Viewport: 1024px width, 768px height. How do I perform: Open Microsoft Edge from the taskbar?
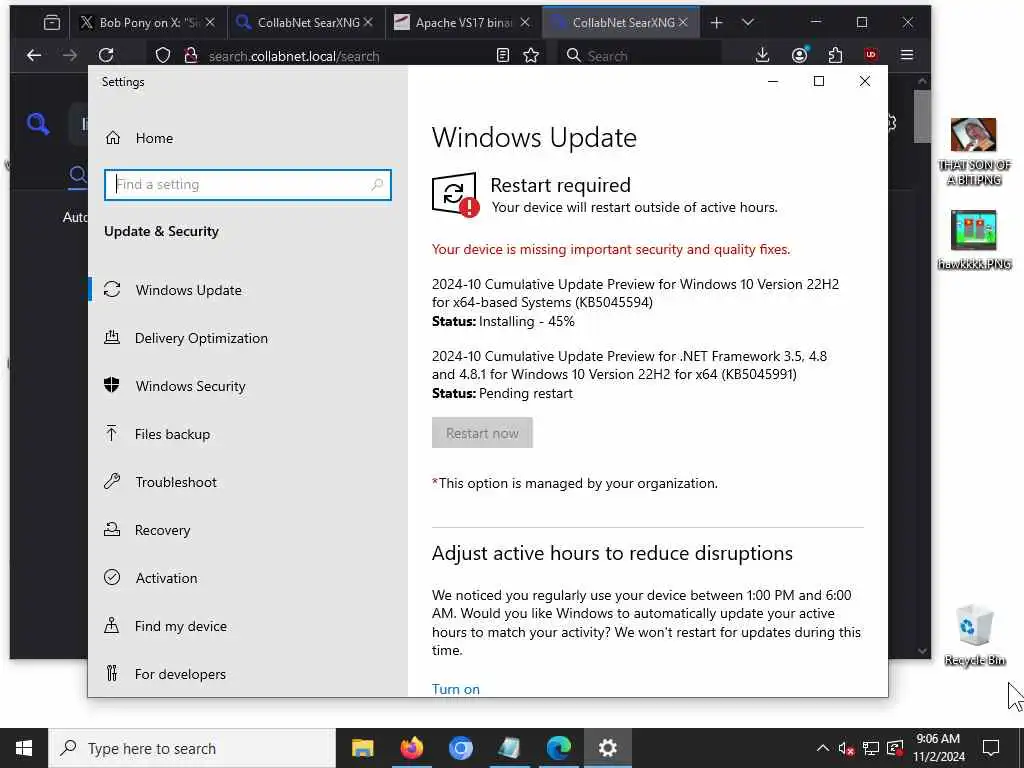[558, 748]
